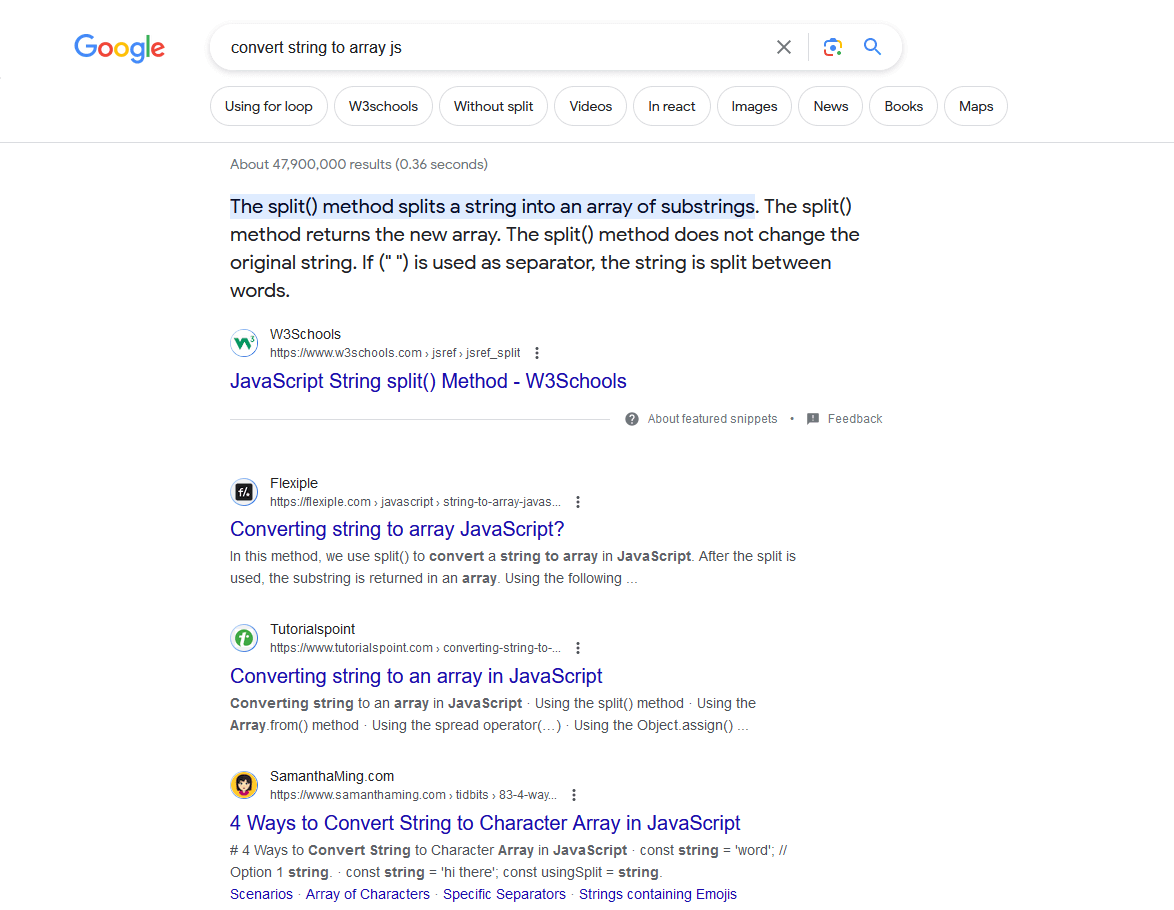Click the Feedback flag icon
1174x910 pixels.
click(813, 419)
